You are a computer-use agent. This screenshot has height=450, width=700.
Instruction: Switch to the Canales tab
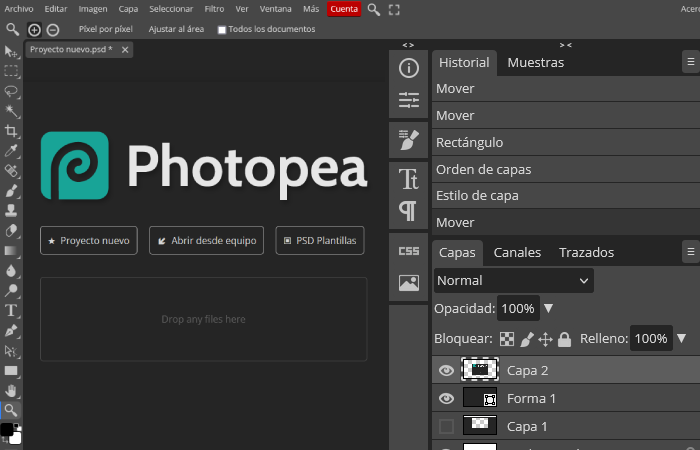[517, 253]
